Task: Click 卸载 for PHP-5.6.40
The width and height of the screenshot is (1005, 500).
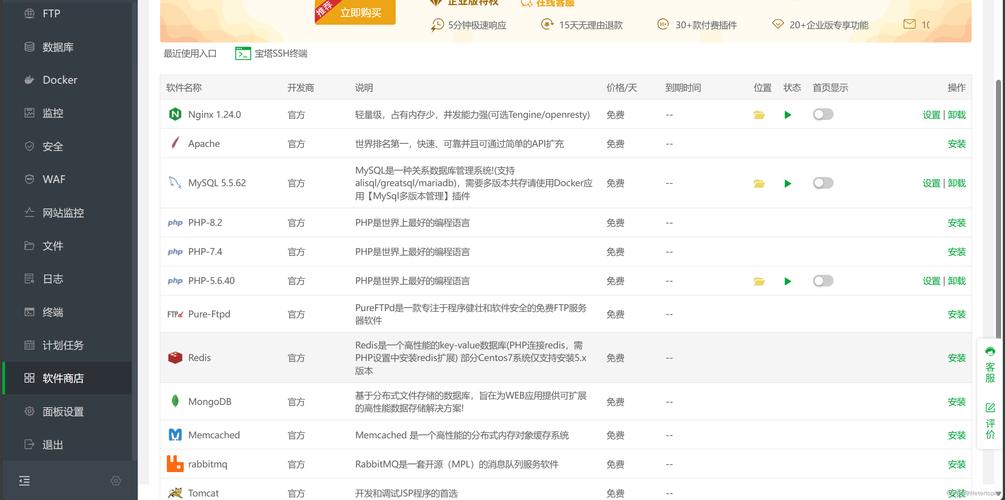Action: coord(957,281)
